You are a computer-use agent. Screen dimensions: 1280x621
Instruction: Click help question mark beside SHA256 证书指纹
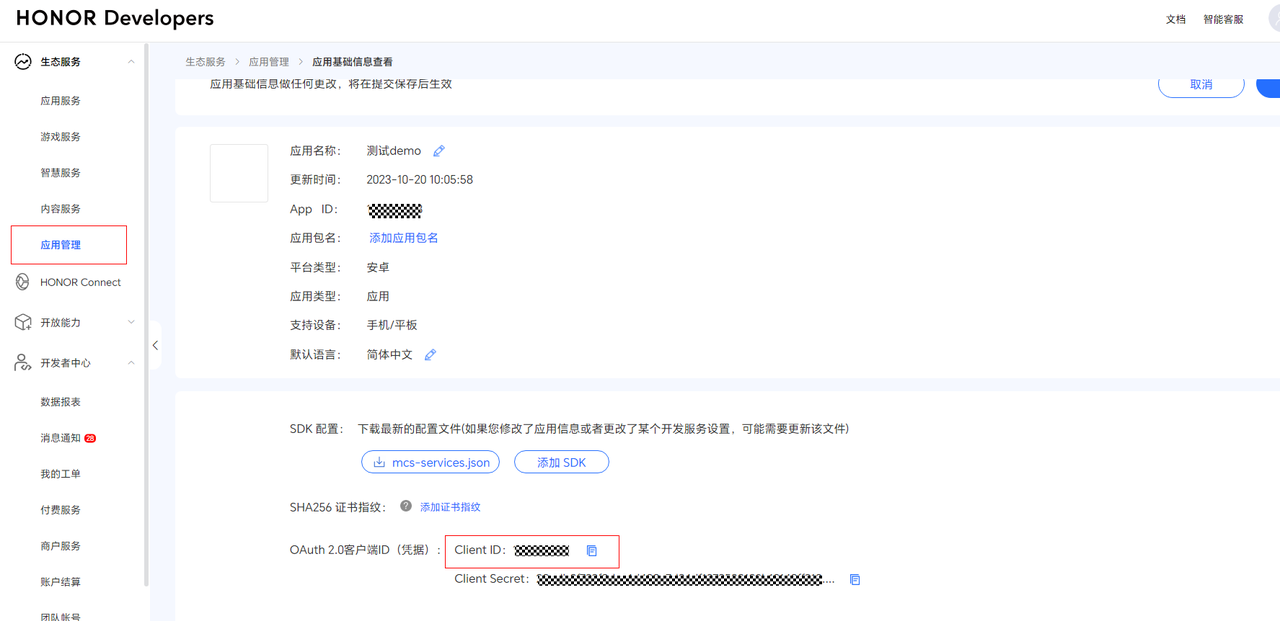click(406, 506)
